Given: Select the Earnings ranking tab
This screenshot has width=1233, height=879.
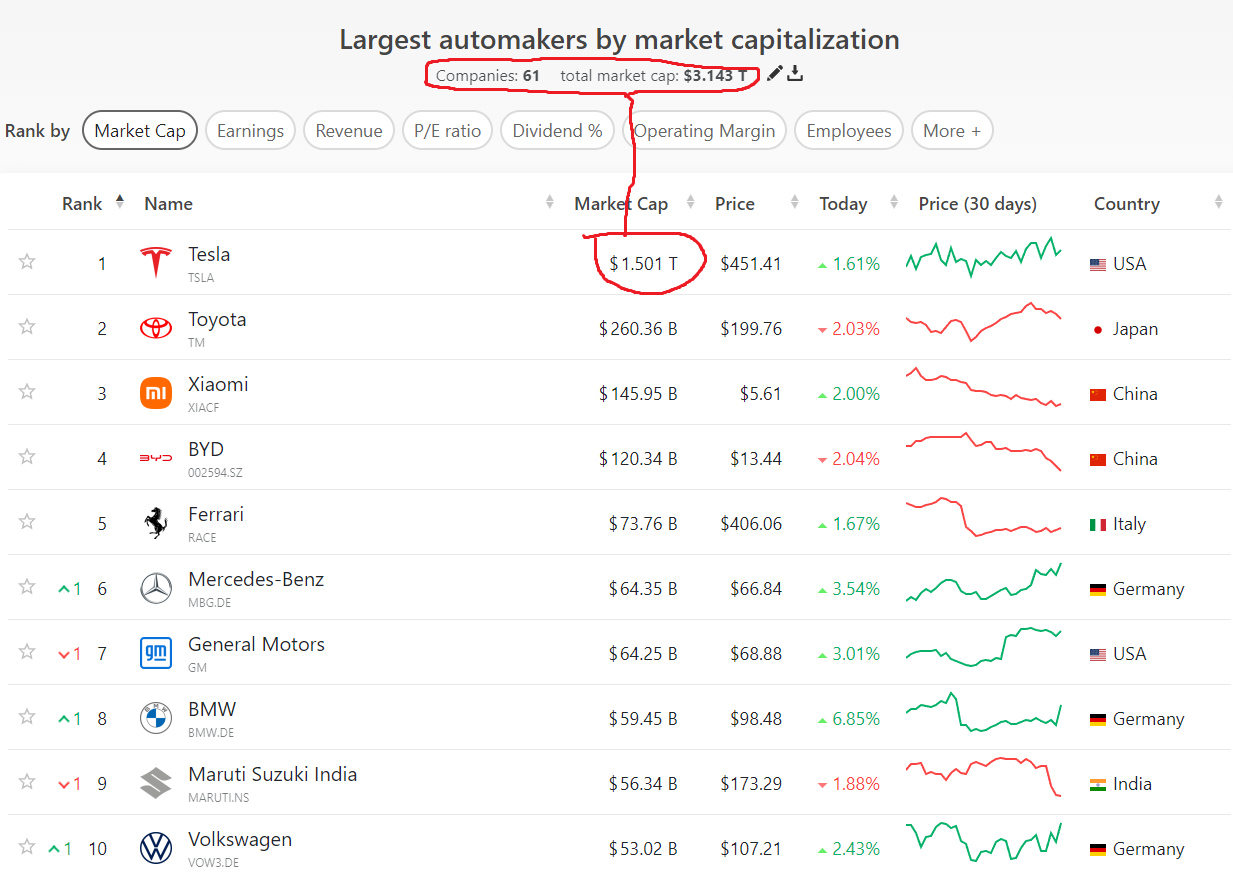Looking at the screenshot, I should (x=250, y=131).
